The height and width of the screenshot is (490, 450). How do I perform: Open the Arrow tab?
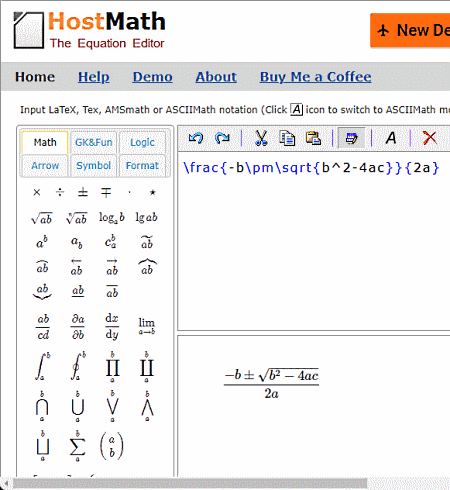pos(45,165)
